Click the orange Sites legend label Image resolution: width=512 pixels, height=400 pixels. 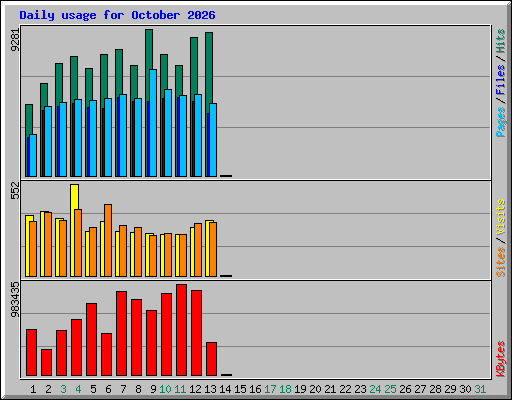pos(500,262)
